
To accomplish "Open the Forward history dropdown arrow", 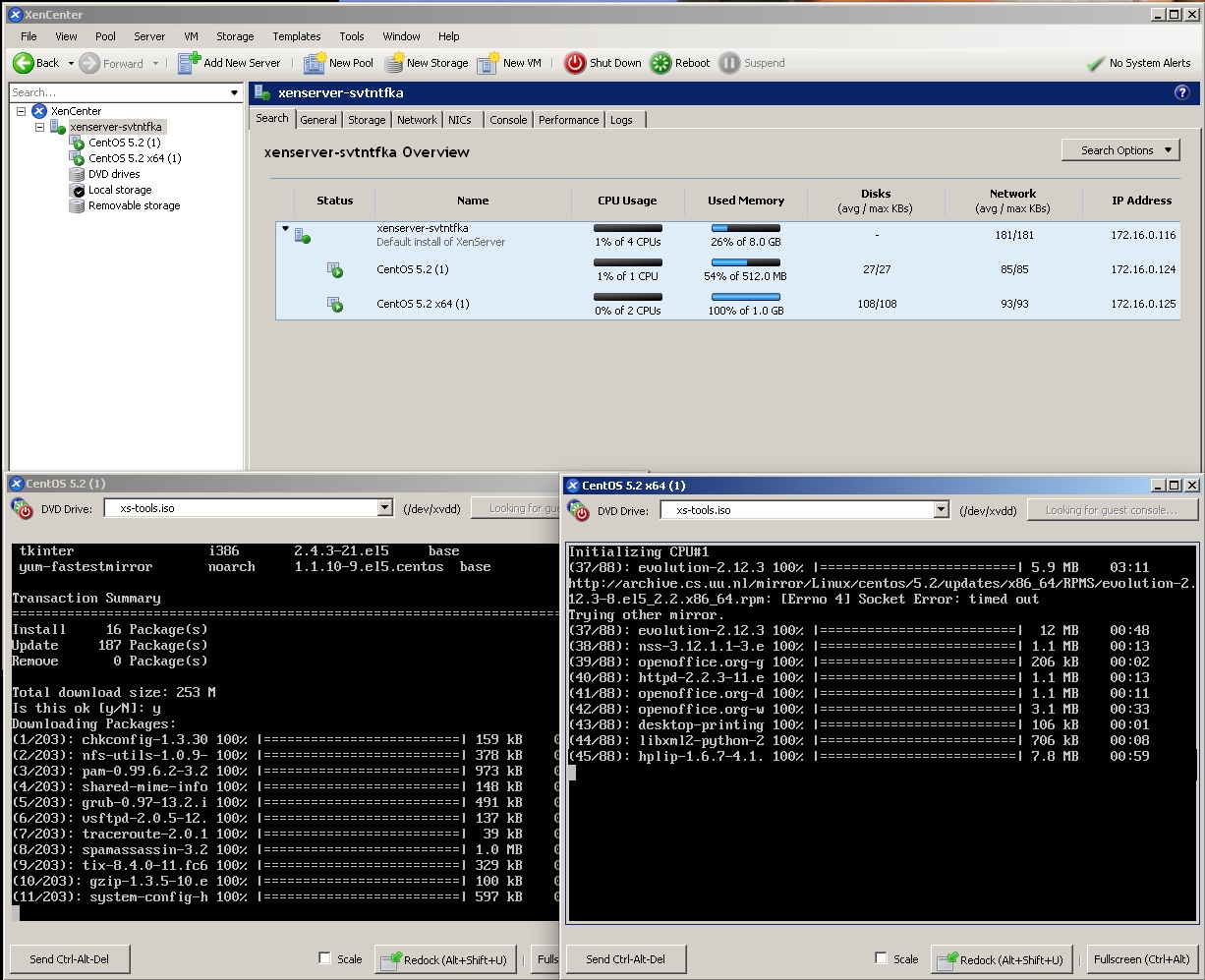I will point(155,63).
